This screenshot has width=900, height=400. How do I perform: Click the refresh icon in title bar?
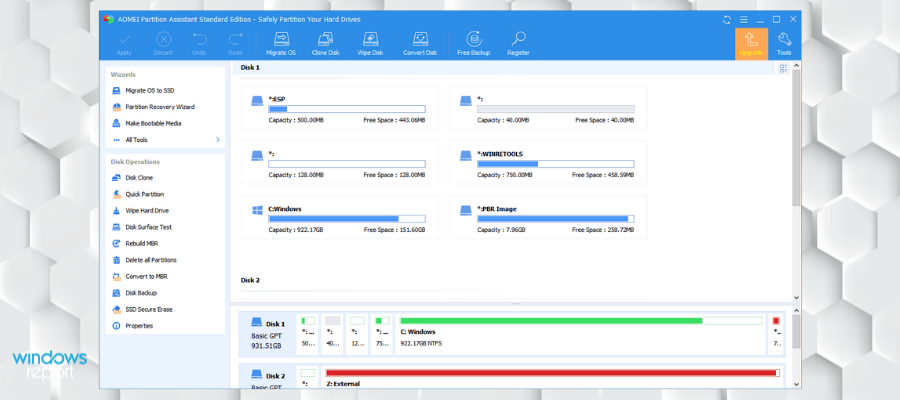coord(727,20)
